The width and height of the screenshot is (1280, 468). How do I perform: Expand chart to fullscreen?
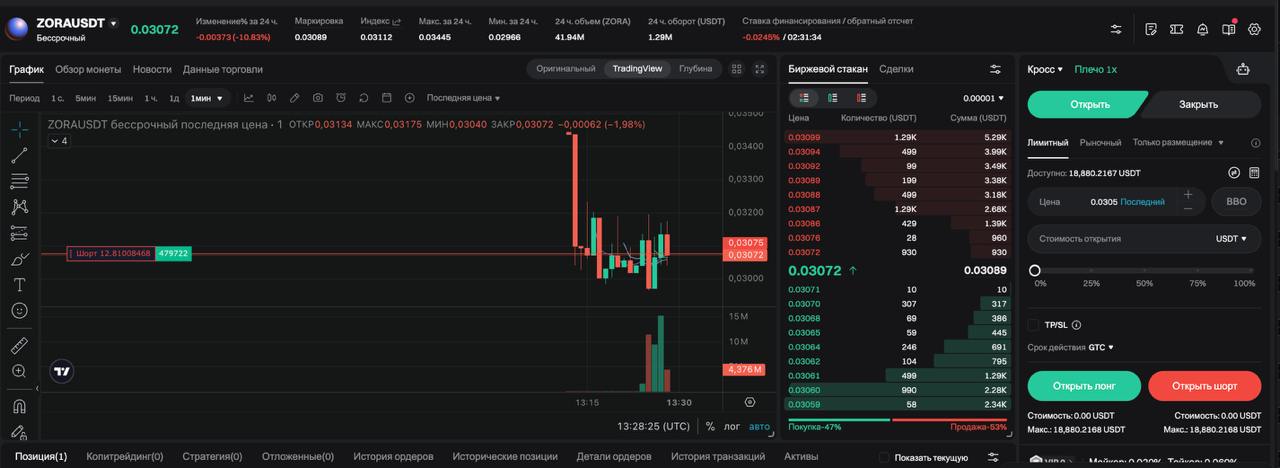(760, 69)
